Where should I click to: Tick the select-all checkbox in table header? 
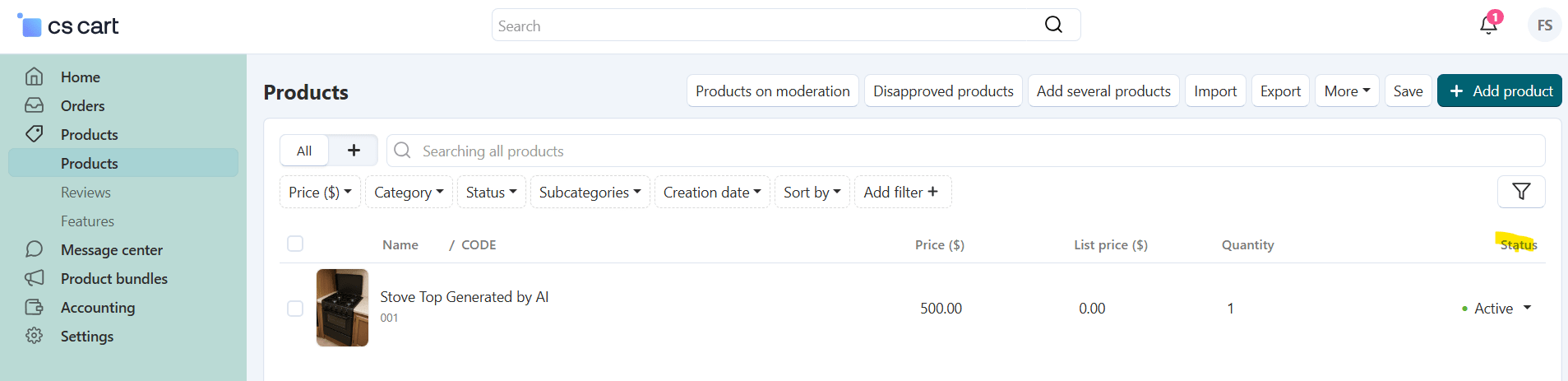click(x=295, y=244)
